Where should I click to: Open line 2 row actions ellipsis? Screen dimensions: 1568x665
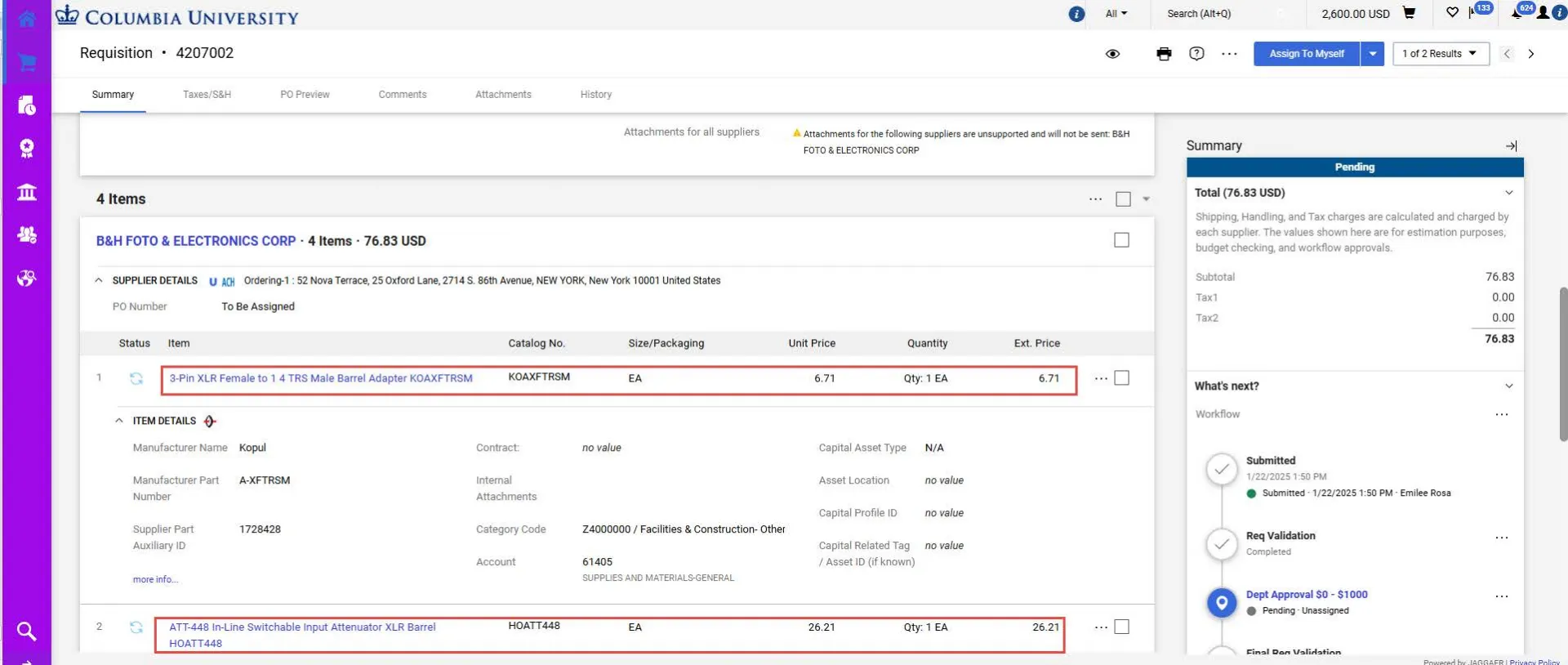[x=1101, y=627]
